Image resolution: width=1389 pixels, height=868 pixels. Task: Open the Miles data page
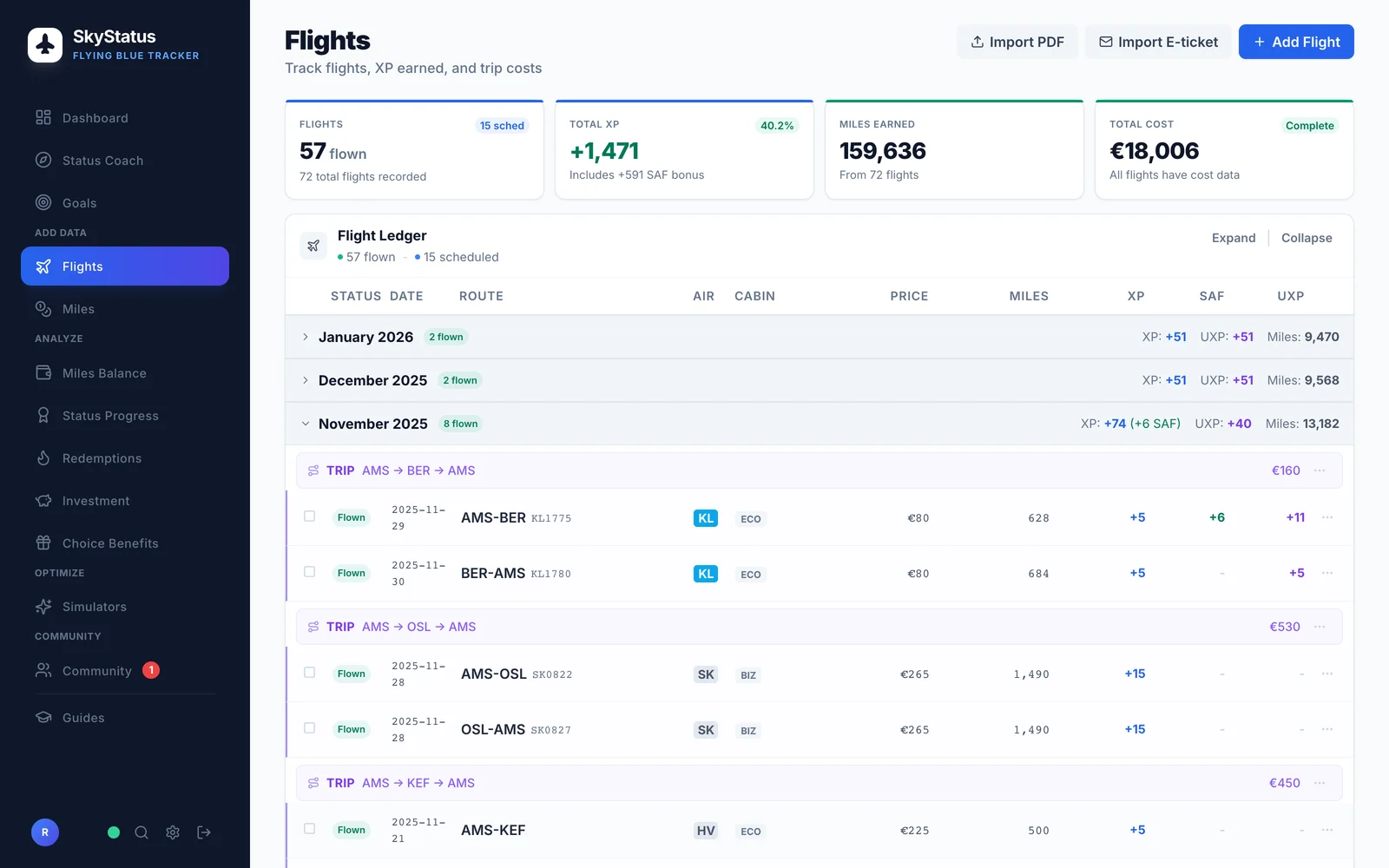[x=125, y=309]
